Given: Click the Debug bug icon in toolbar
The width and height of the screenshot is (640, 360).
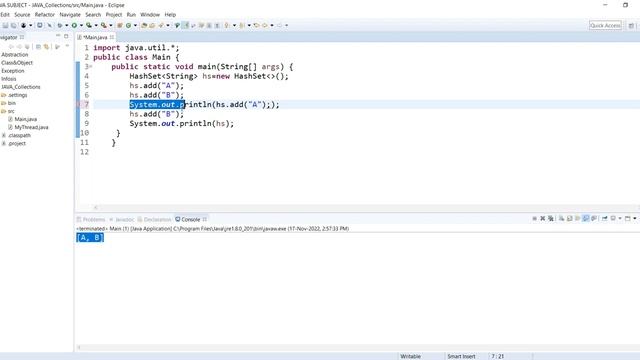Looking at the screenshot, I should (x=60, y=25).
